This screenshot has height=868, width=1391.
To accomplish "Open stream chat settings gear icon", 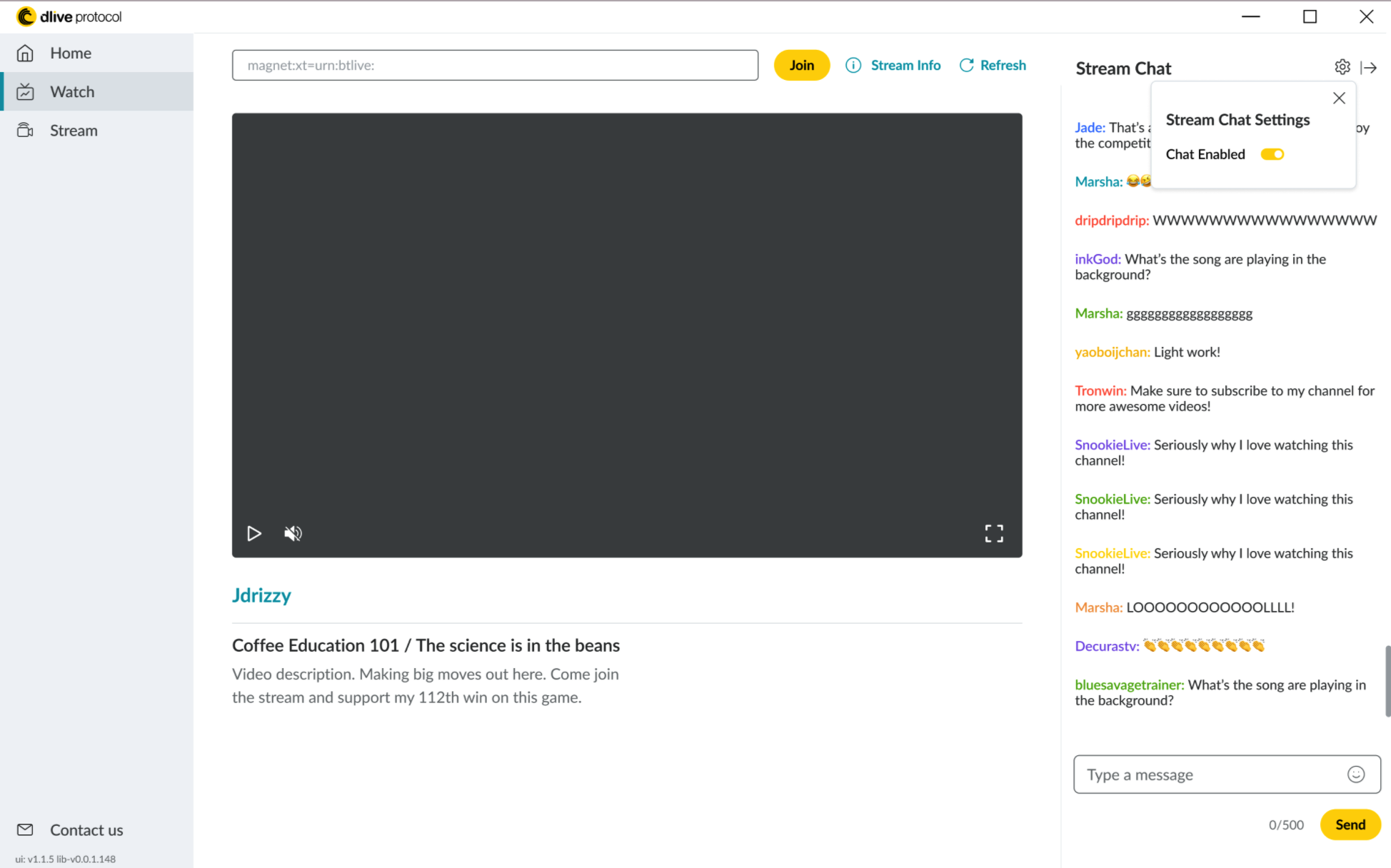I will click(1342, 67).
